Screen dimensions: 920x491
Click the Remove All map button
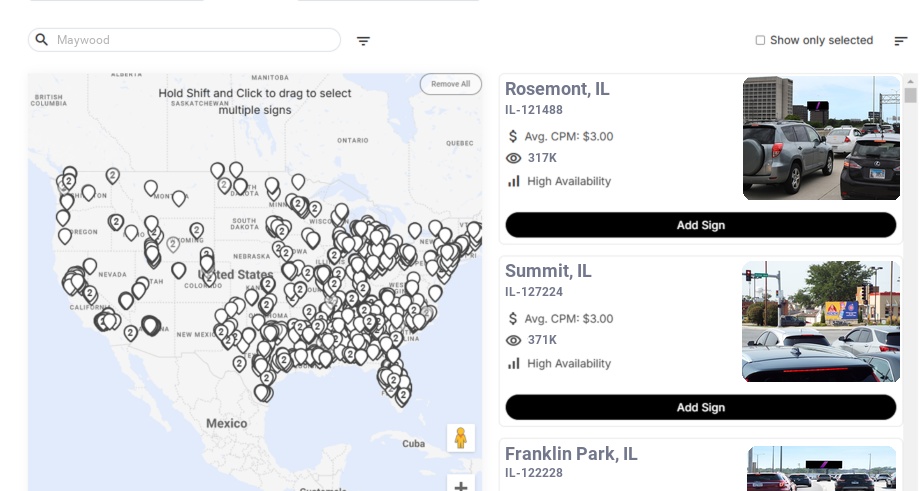[450, 84]
